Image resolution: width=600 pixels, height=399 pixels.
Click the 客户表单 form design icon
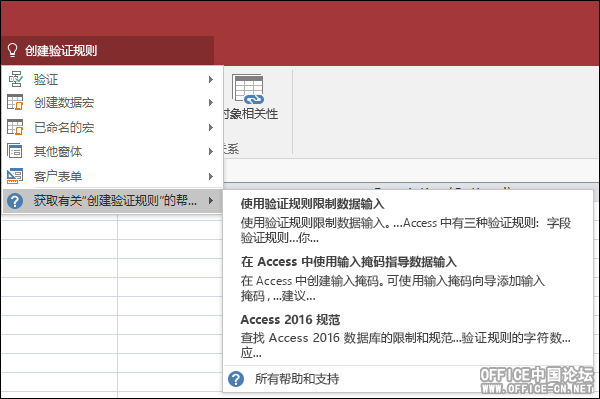tap(15, 176)
